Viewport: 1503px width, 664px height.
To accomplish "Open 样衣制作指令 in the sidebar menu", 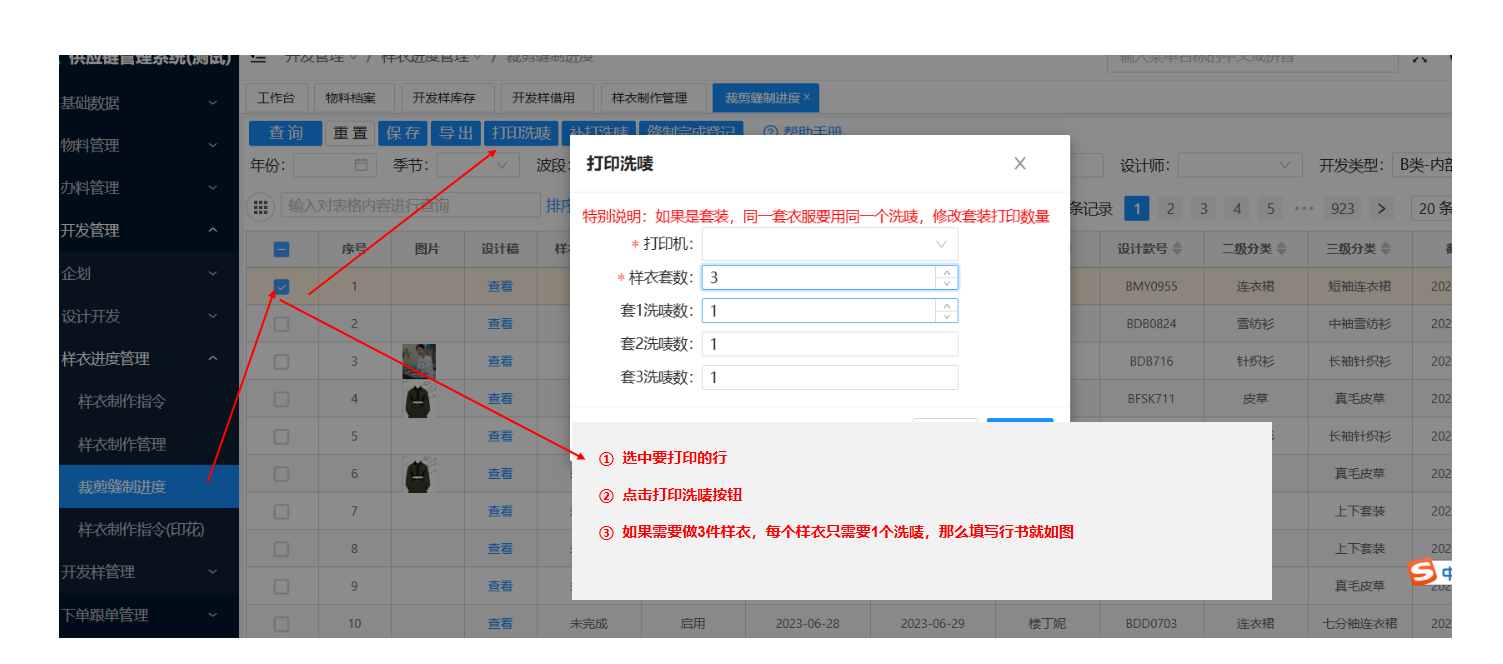I will click(x=122, y=401).
